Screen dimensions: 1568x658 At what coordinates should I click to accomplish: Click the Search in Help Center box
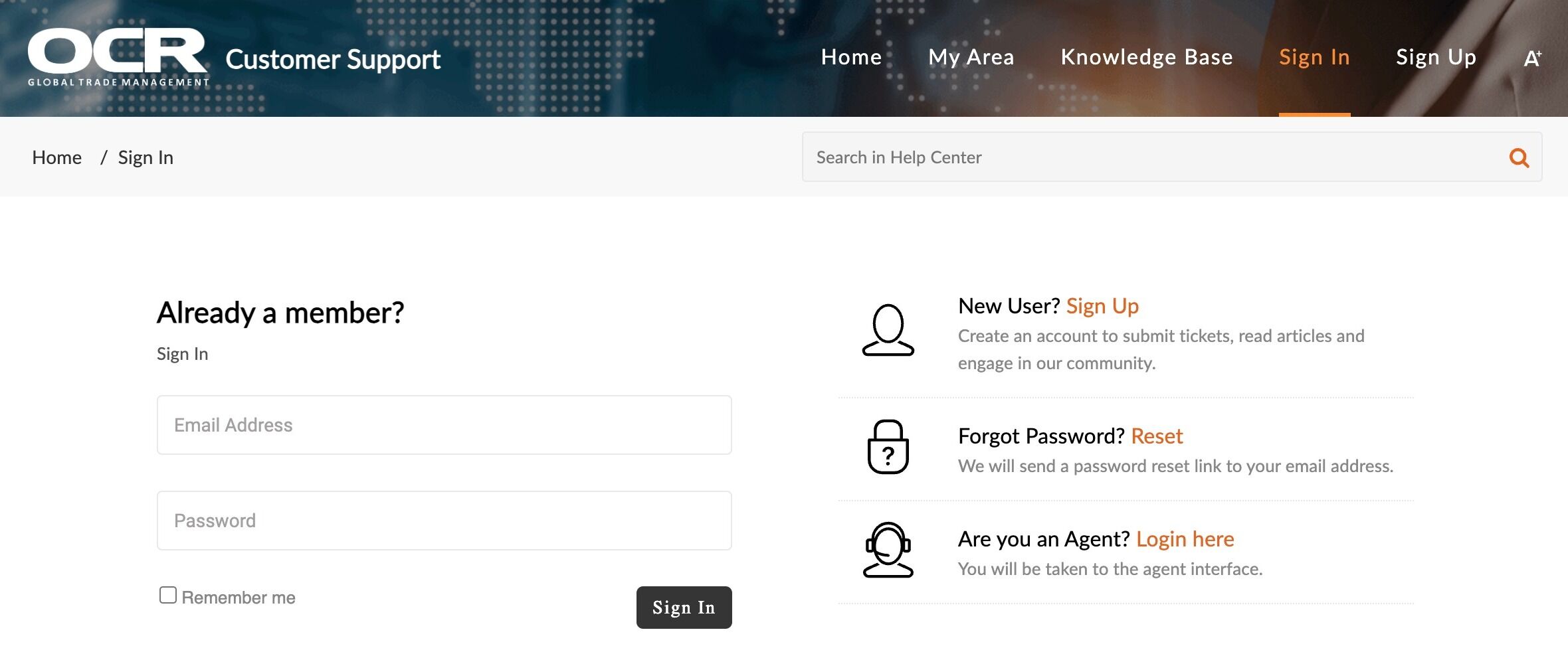click(1155, 157)
